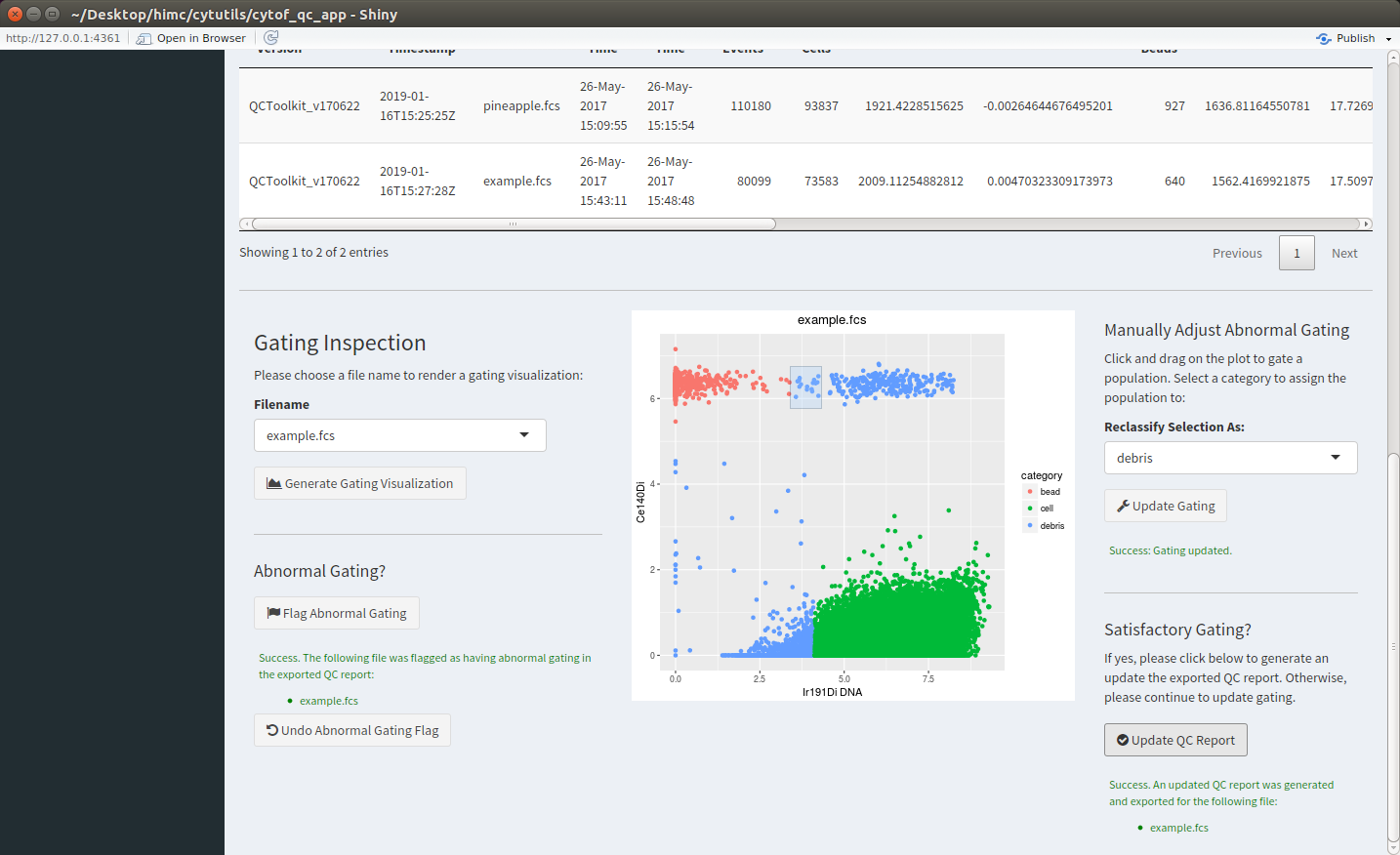
Task: Click the scroll-down arrow of the page scrollbar
Action: (x=1393, y=847)
